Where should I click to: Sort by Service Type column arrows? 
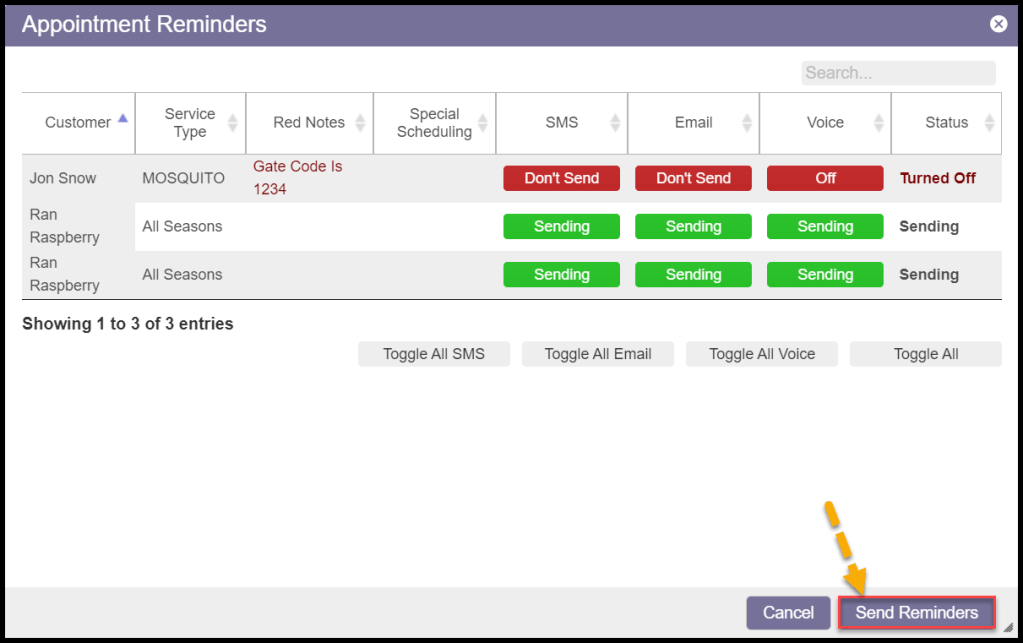(x=233, y=123)
